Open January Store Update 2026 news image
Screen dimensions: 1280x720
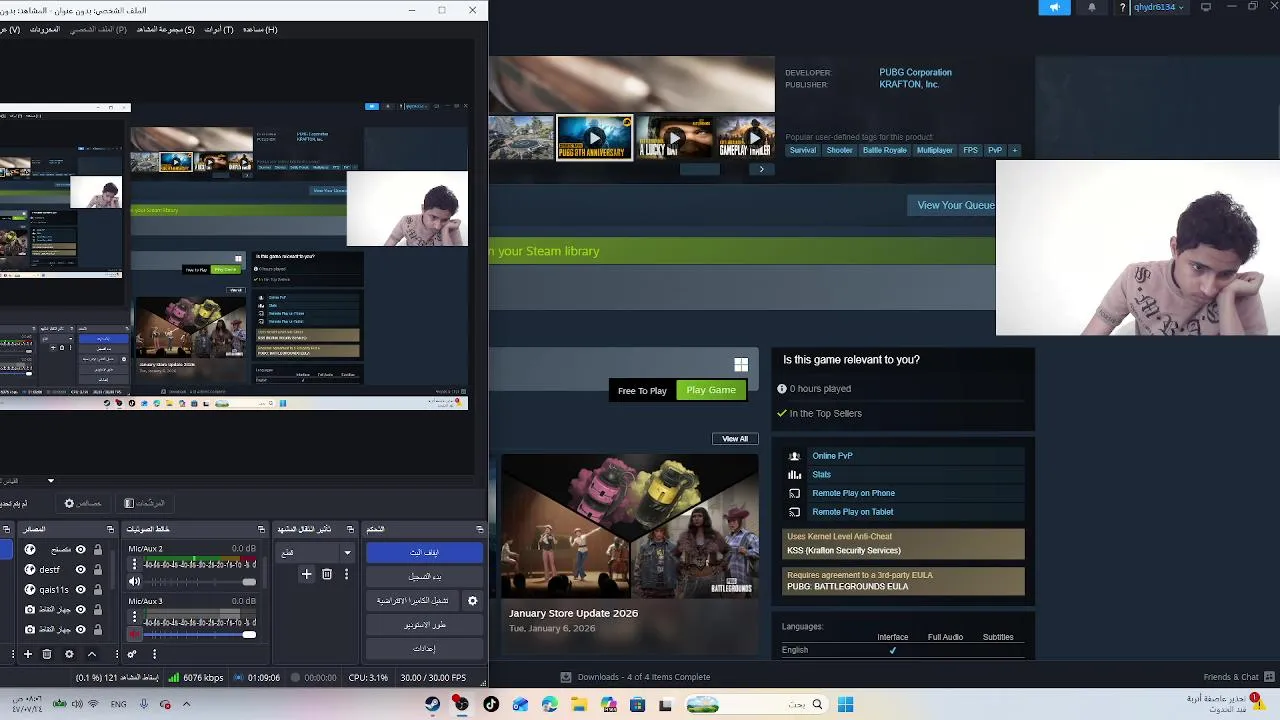click(630, 526)
